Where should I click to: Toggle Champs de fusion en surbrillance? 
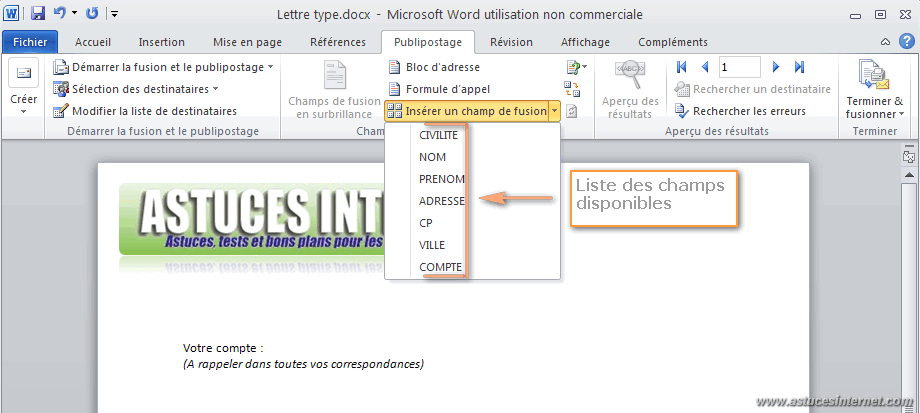334,89
